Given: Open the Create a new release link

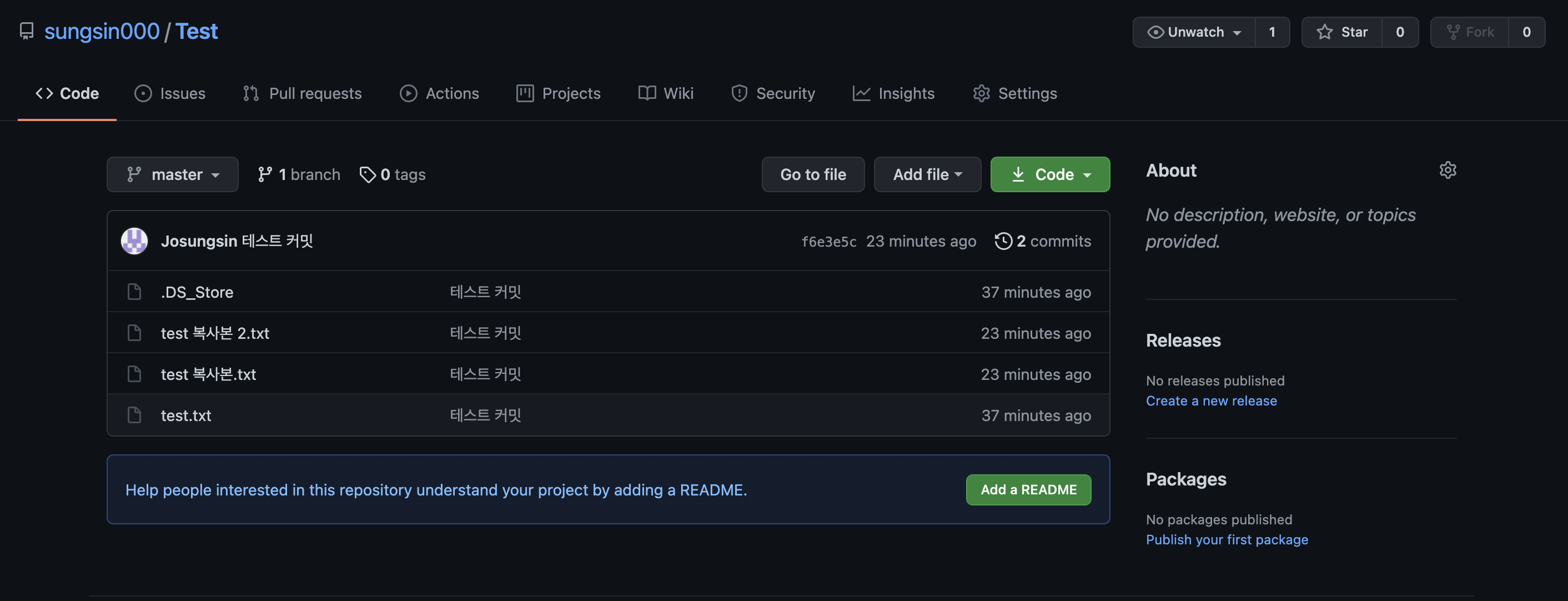Looking at the screenshot, I should pyautogui.click(x=1210, y=400).
